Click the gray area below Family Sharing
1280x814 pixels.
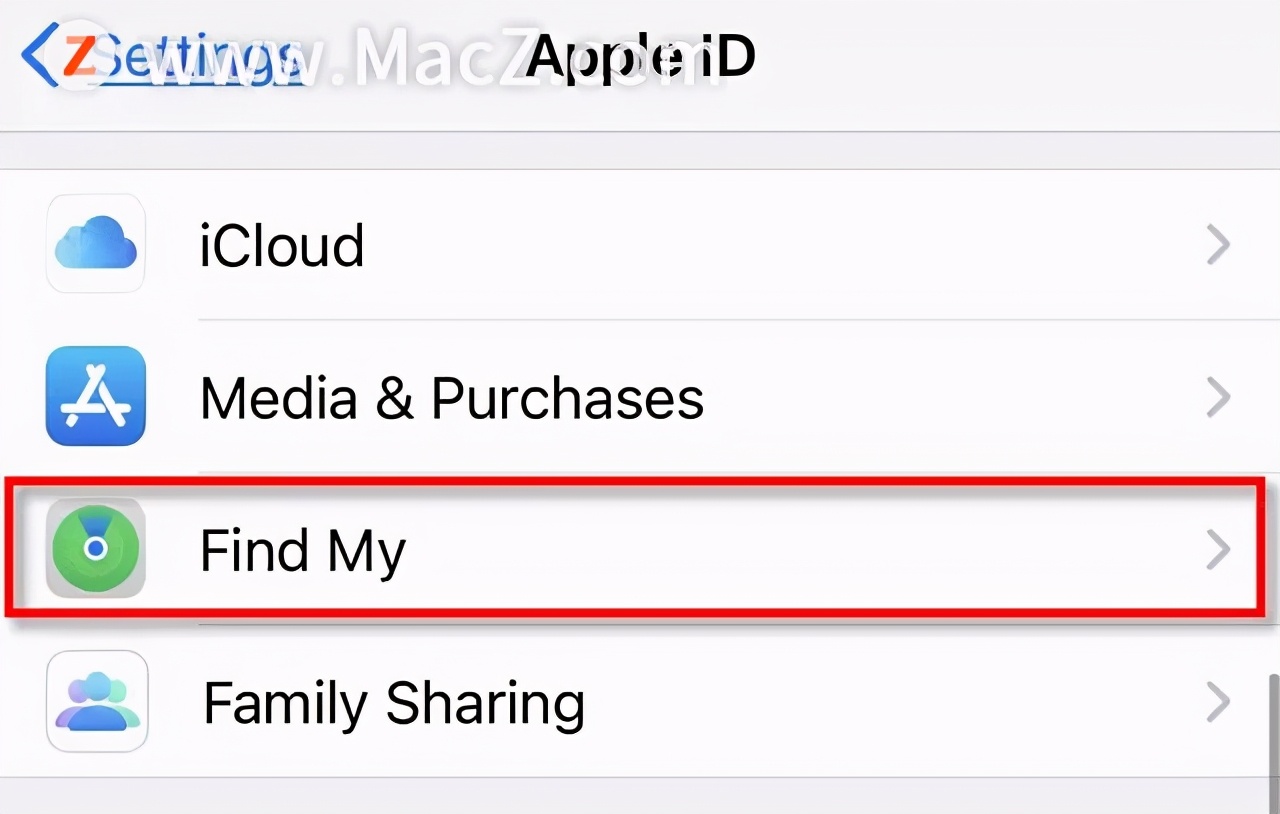click(x=640, y=796)
